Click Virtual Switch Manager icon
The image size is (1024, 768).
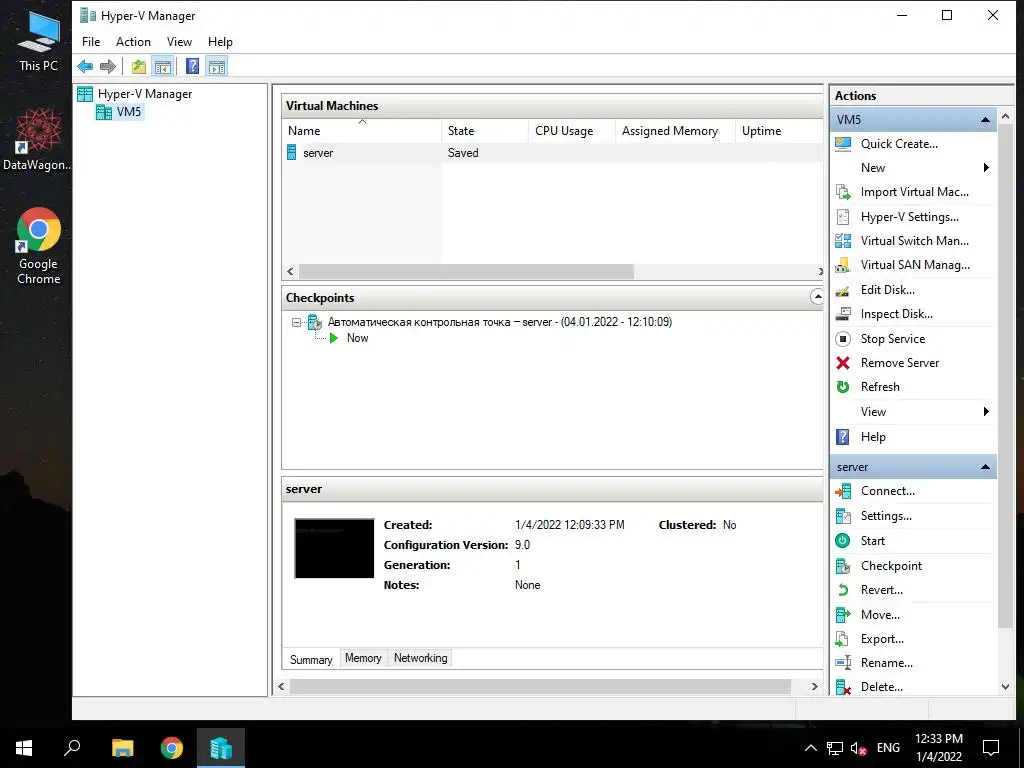tap(843, 241)
